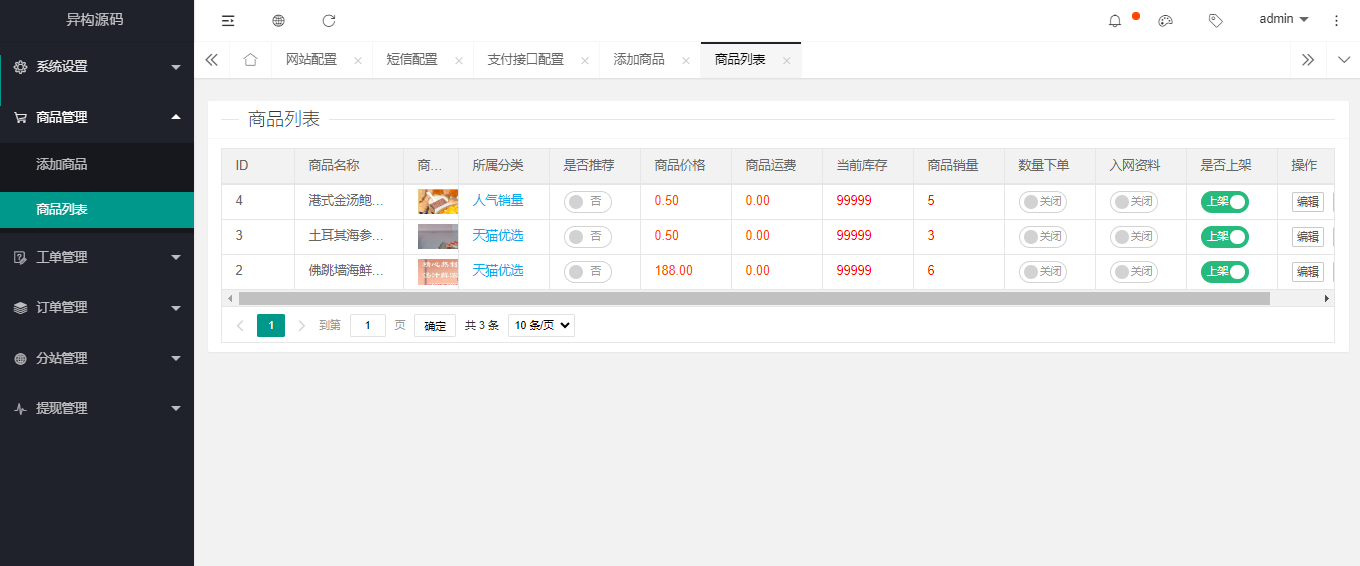
Task: Click the page number input field
Action: tap(367, 325)
